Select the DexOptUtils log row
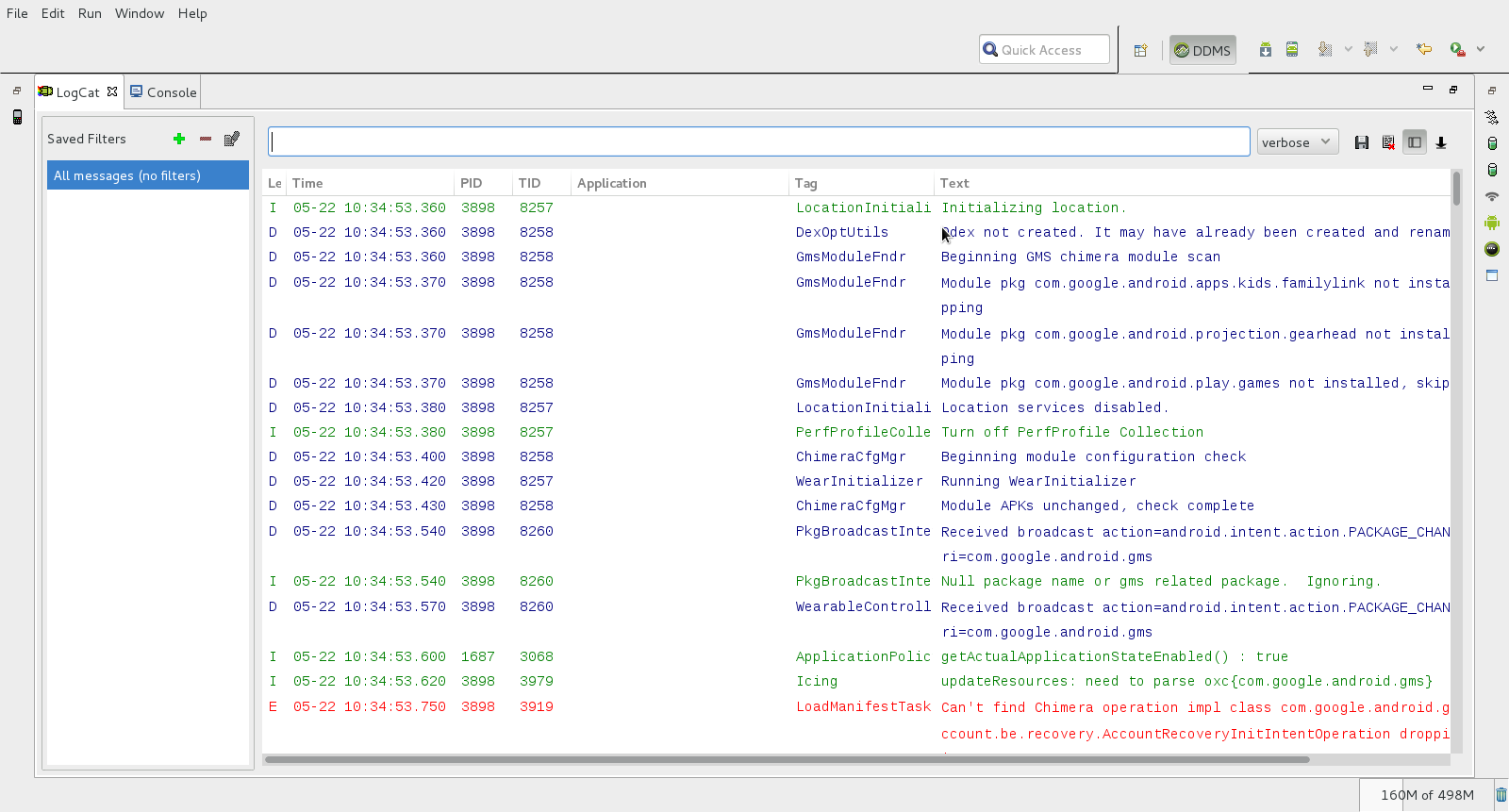The height and width of the screenshot is (812, 1509). [x=856, y=232]
